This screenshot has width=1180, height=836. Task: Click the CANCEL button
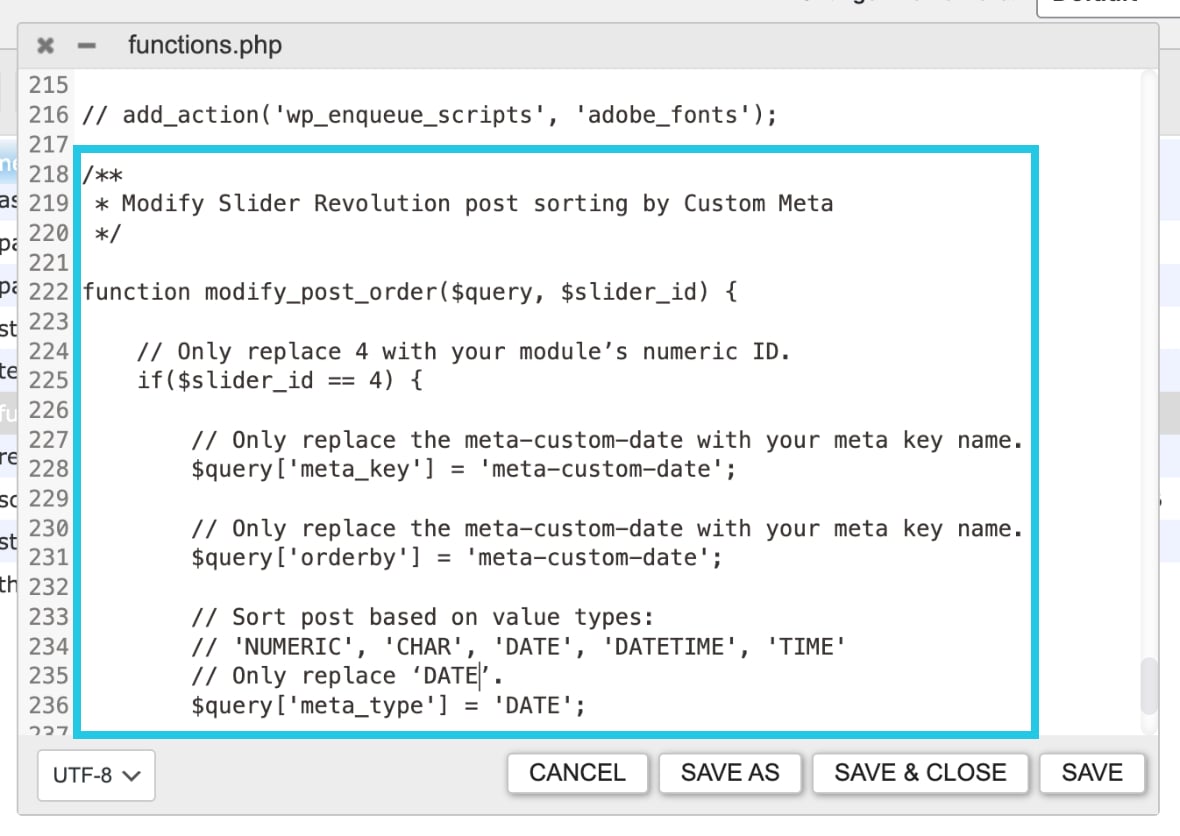[x=577, y=773]
